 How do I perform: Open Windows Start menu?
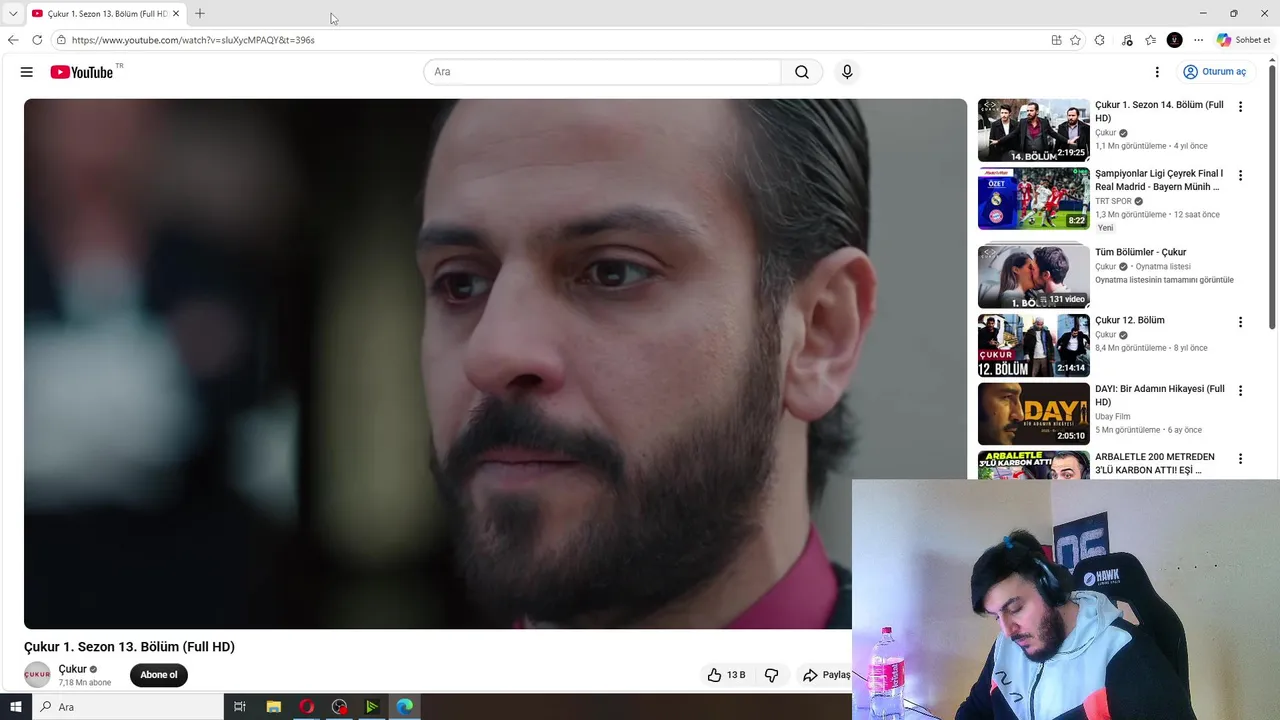coord(16,707)
